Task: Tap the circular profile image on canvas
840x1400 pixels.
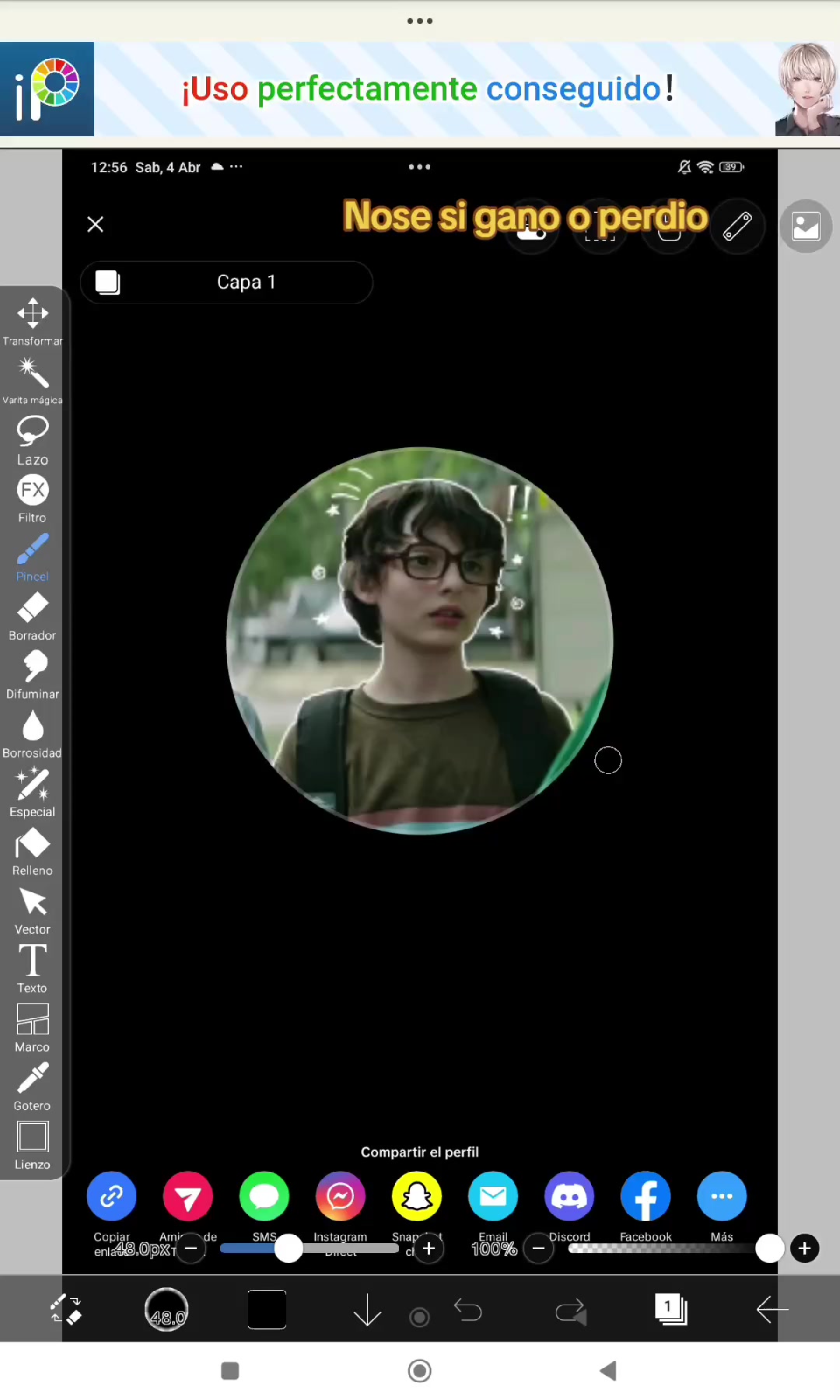Action: [420, 641]
